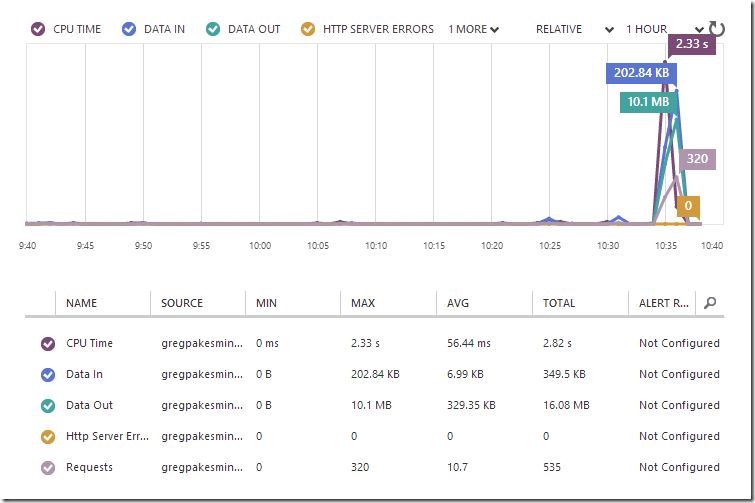Open the RELATIVE display mode dropdown

click(x=574, y=29)
